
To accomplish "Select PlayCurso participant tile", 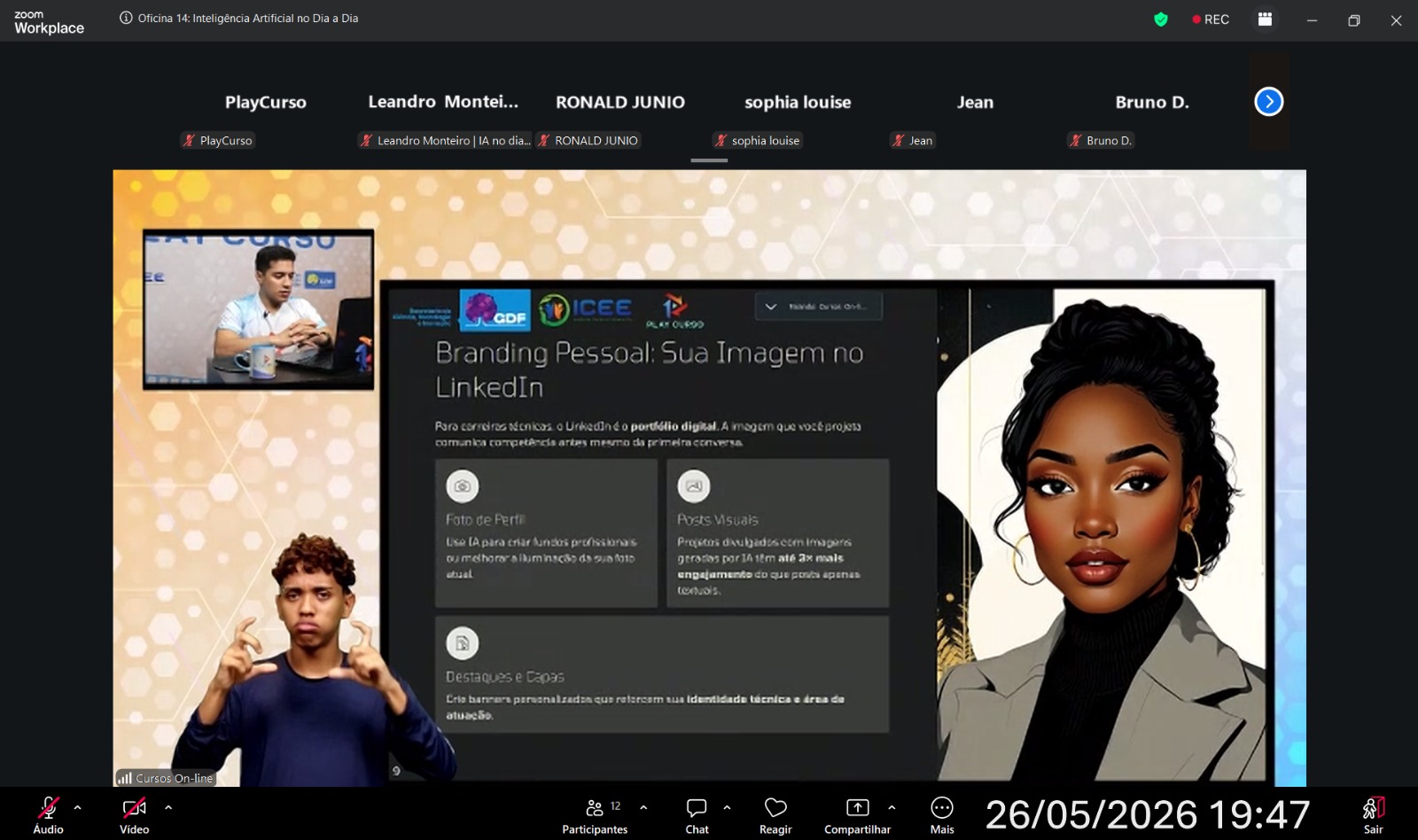I will [266, 103].
